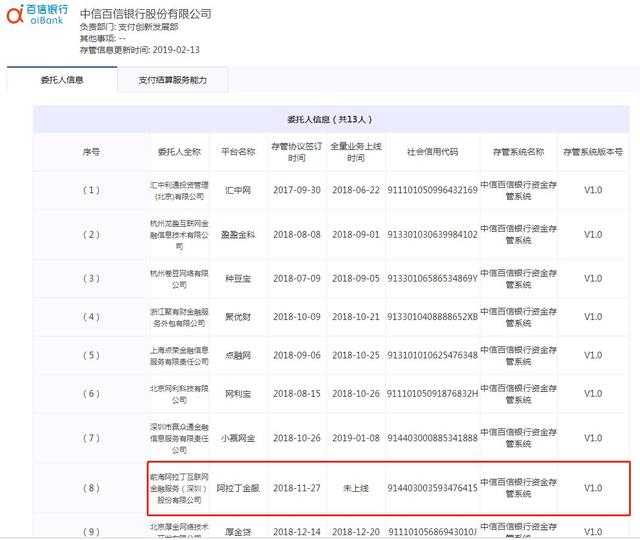
Task: Select platform name 汇中网
Action: pos(238,190)
